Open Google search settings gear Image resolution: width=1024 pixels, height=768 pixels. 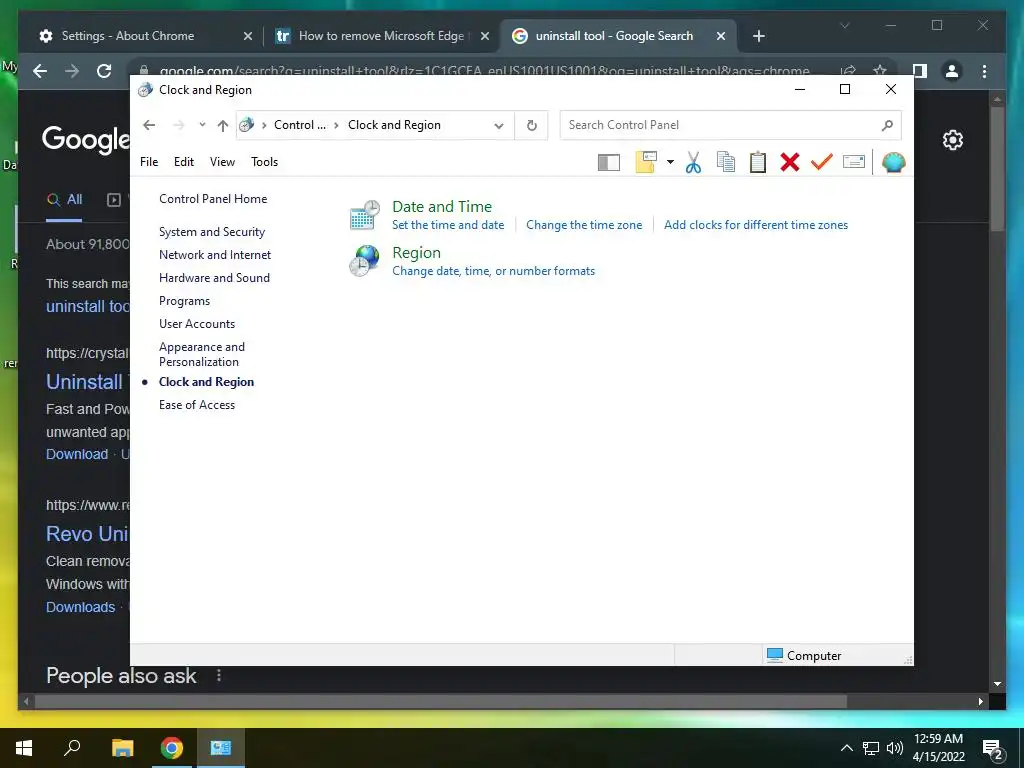tap(953, 140)
